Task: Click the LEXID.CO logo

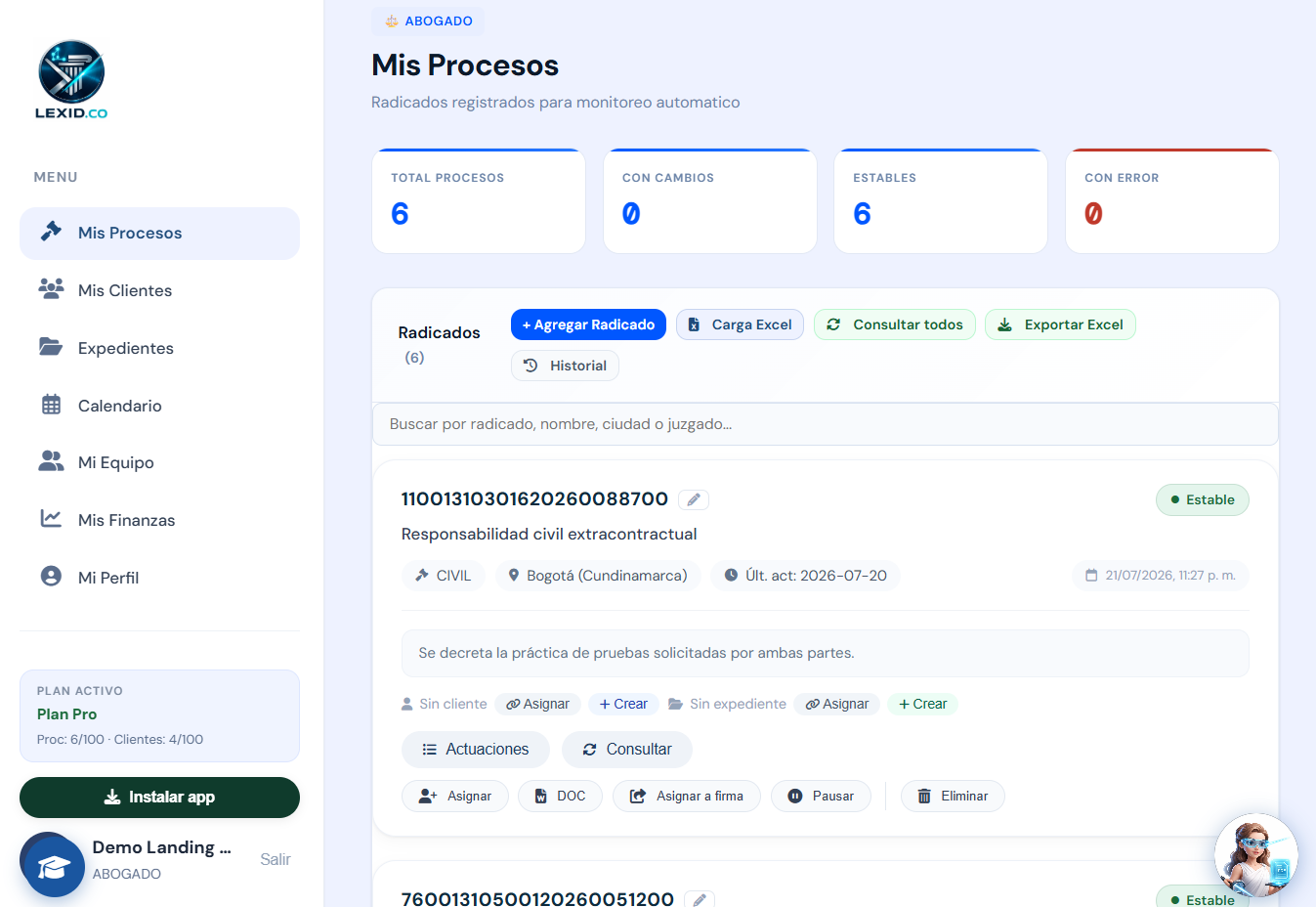Action: [x=71, y=80]
